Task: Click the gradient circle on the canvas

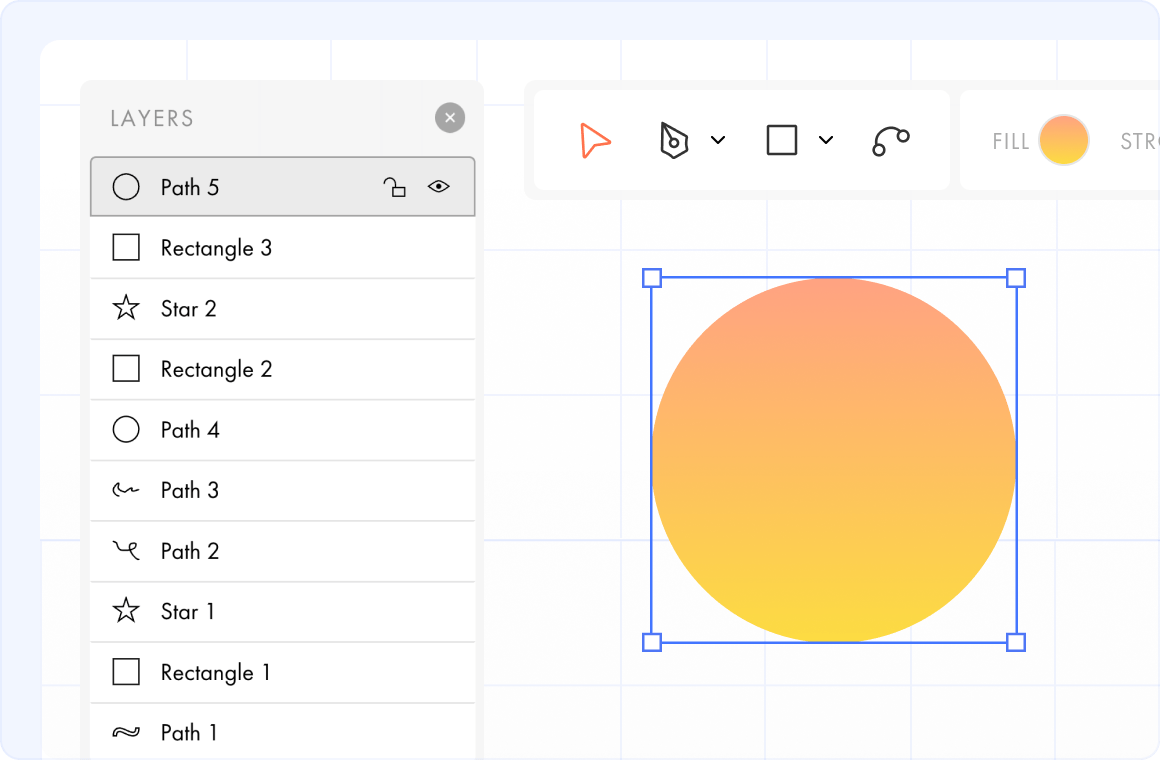Action: [834, 460]
